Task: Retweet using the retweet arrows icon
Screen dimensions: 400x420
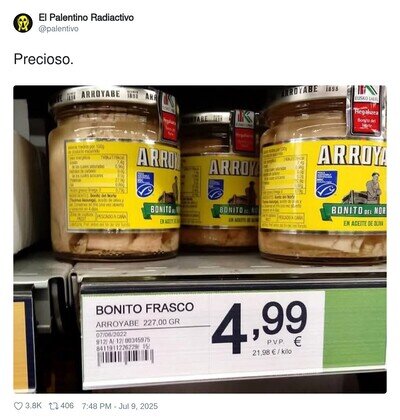Action: [x=53, y=406]
